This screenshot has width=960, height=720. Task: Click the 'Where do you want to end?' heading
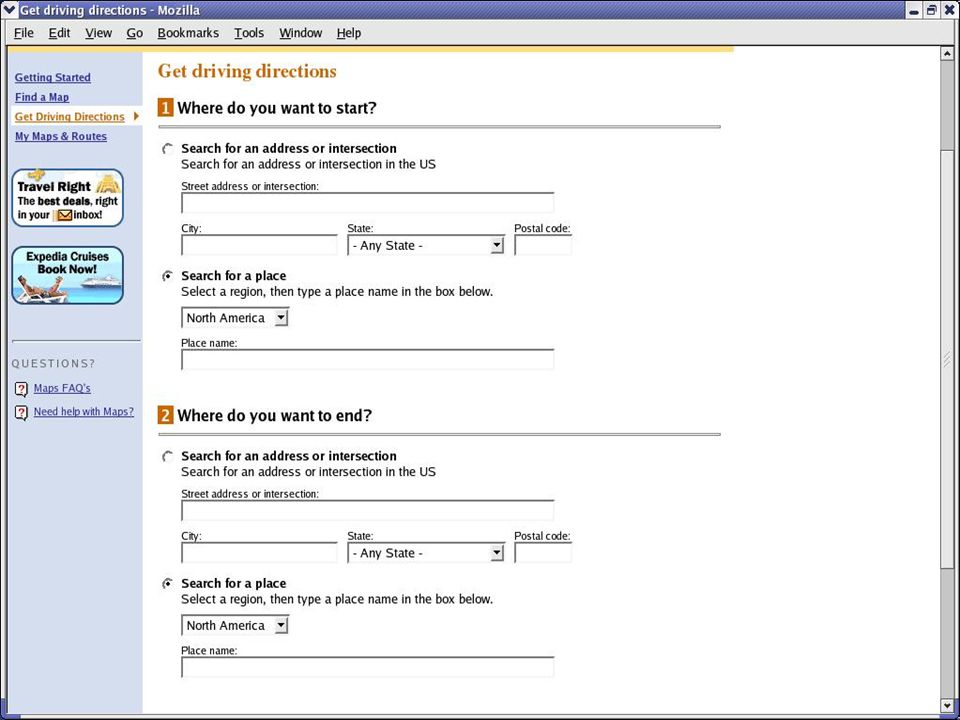click(274, 416)
